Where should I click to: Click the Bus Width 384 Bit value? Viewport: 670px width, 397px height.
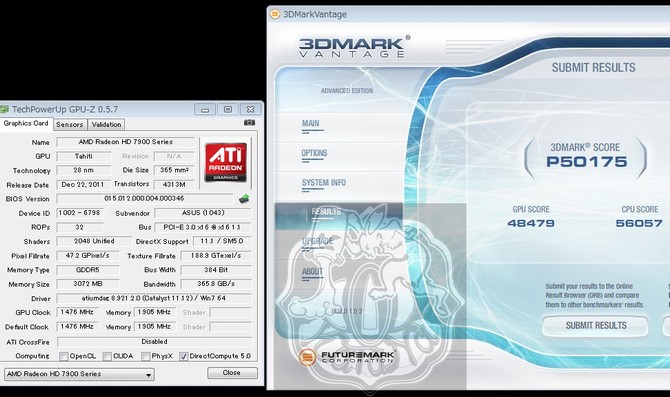pyautogui.click(x=216, y=270)
